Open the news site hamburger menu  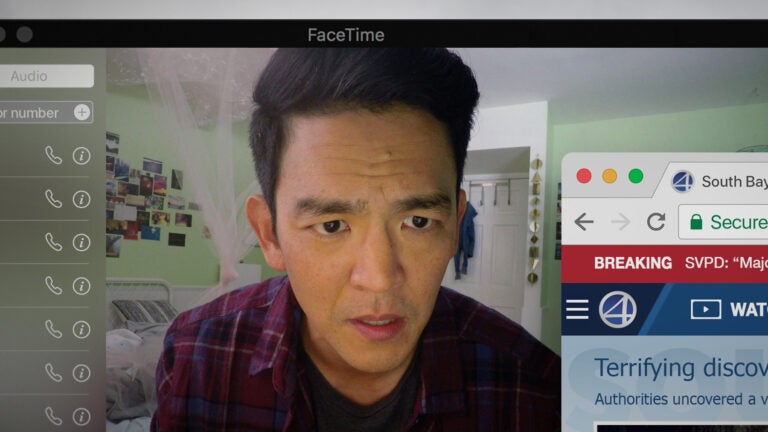(577, 310)
